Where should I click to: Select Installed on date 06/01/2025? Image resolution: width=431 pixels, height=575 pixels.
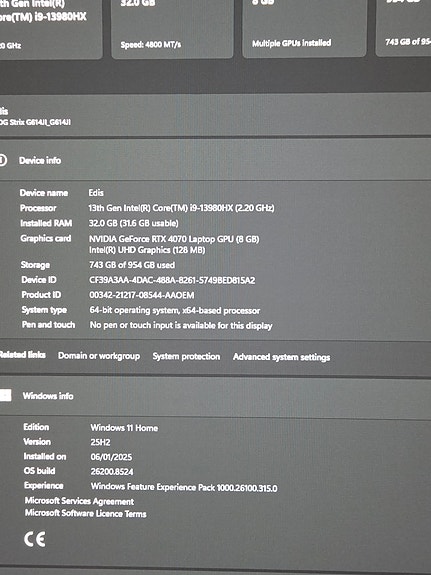[x=111, y=457]
